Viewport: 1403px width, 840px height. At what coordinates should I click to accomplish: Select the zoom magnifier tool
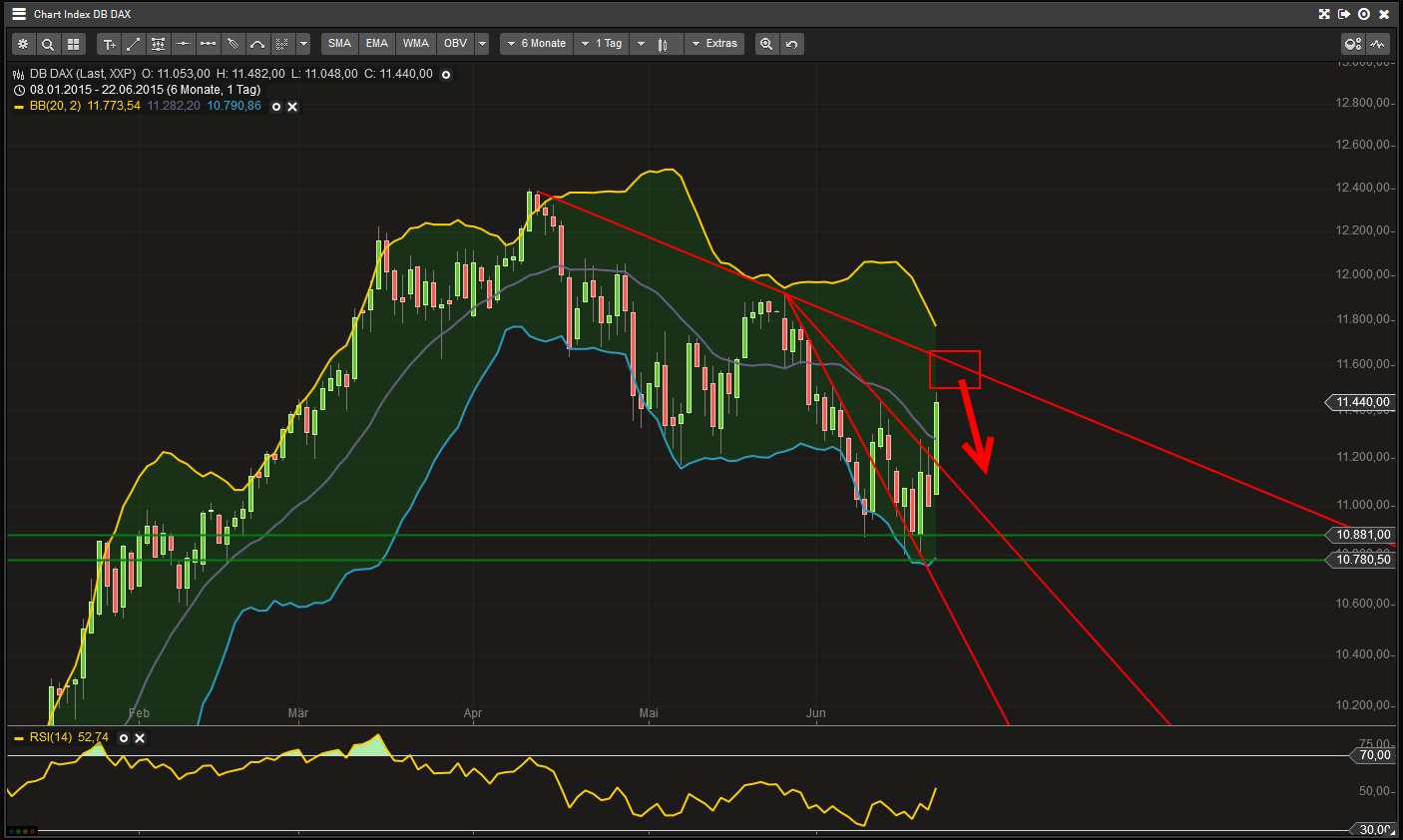click(x=48, y=43)
